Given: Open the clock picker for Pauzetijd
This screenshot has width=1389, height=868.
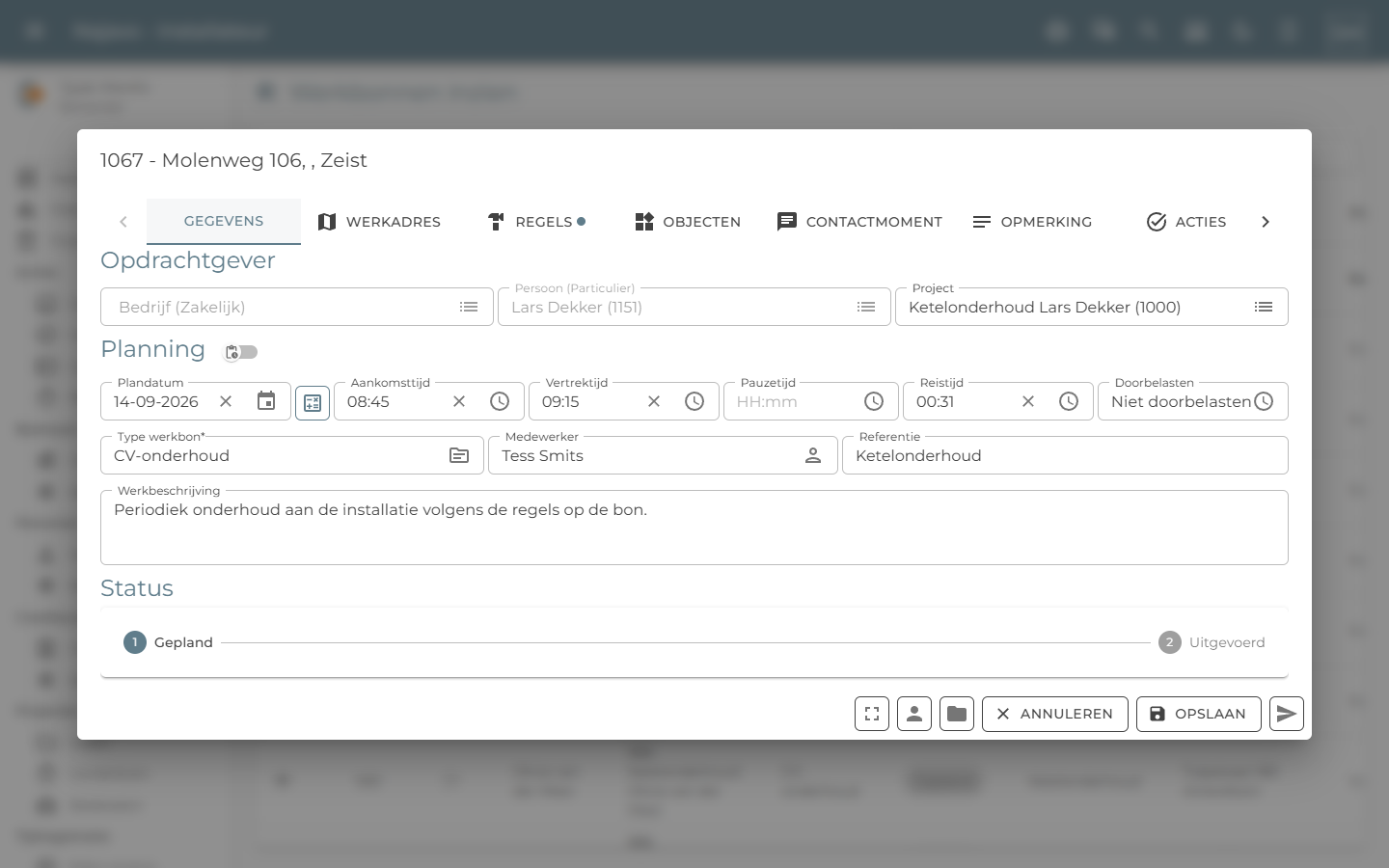Looking at the screenshot, I should [874, 401].
